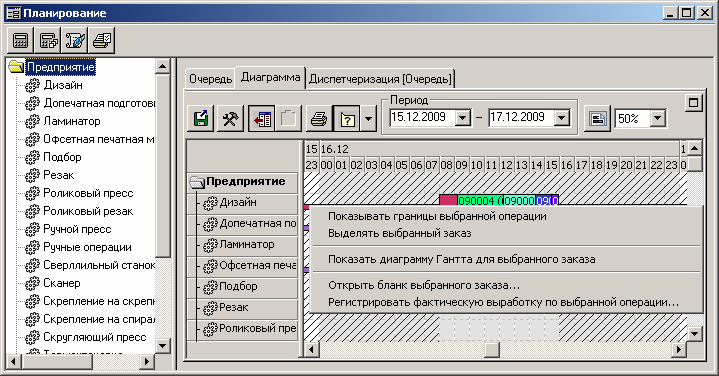Click the scroll with pen icon
Image resolution: width=719 pixels, height=376 pixels.
(75, 40)
